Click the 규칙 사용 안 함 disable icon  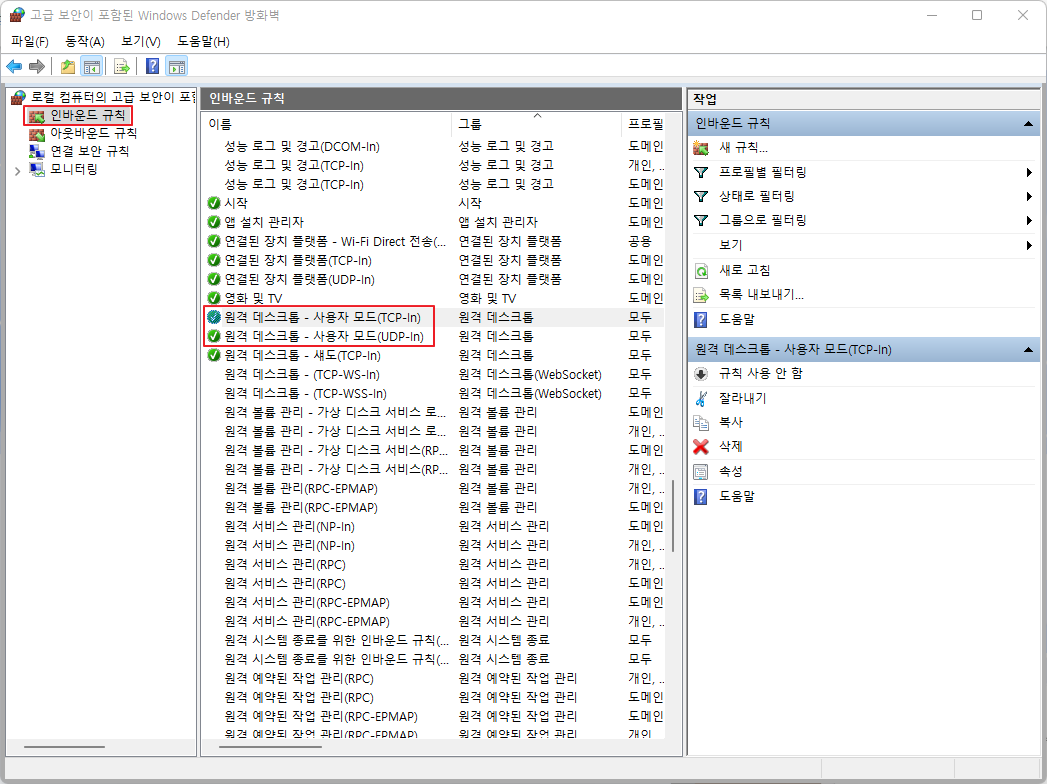(x=701, y=373)
